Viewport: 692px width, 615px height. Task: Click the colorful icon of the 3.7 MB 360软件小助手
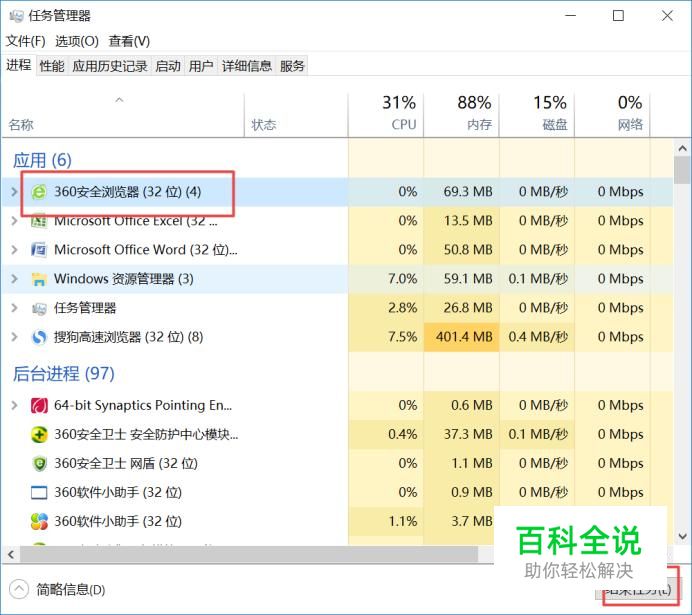click(x=39, y=521)
